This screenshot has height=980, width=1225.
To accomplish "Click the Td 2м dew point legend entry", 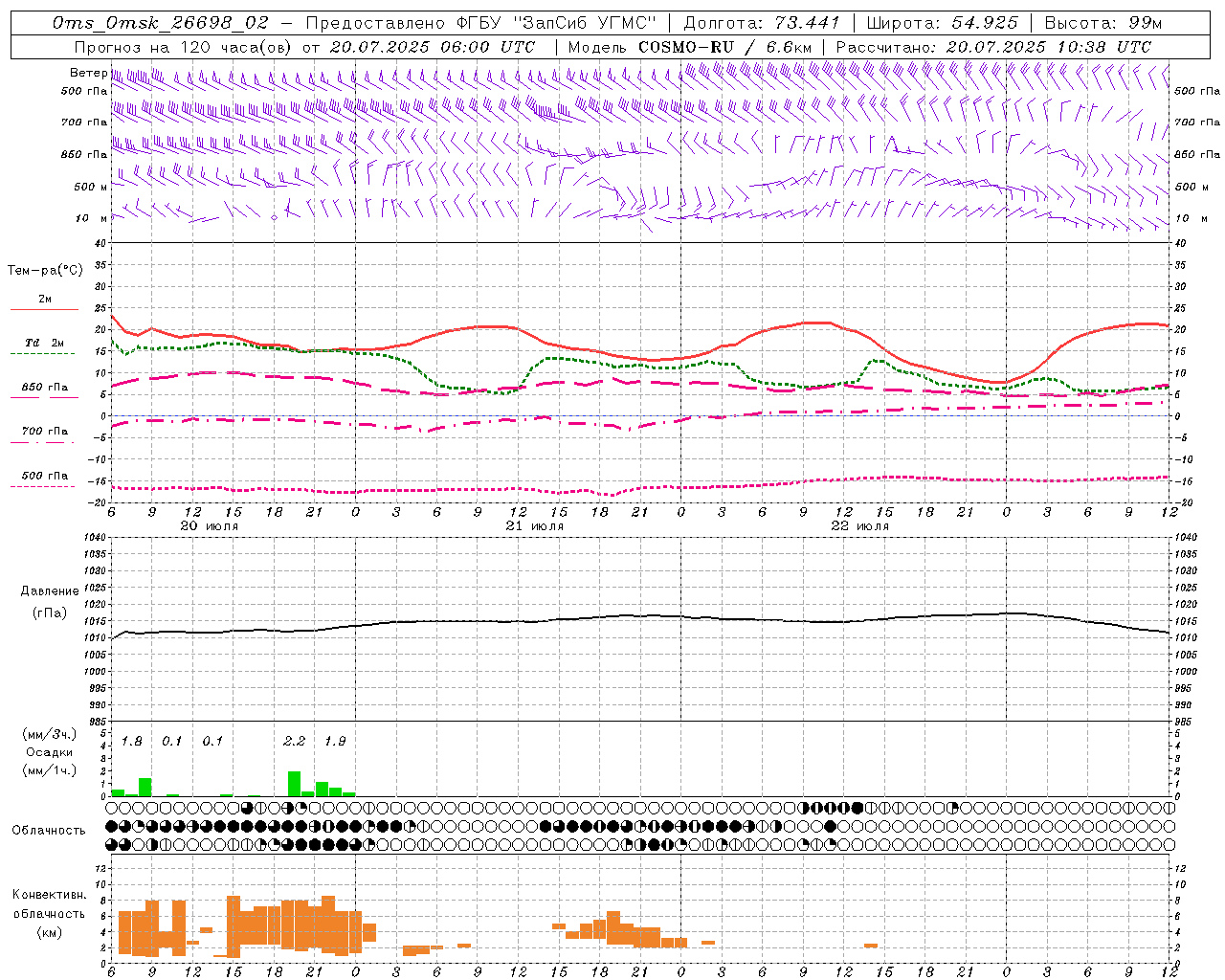I will [x=44, y=343].
